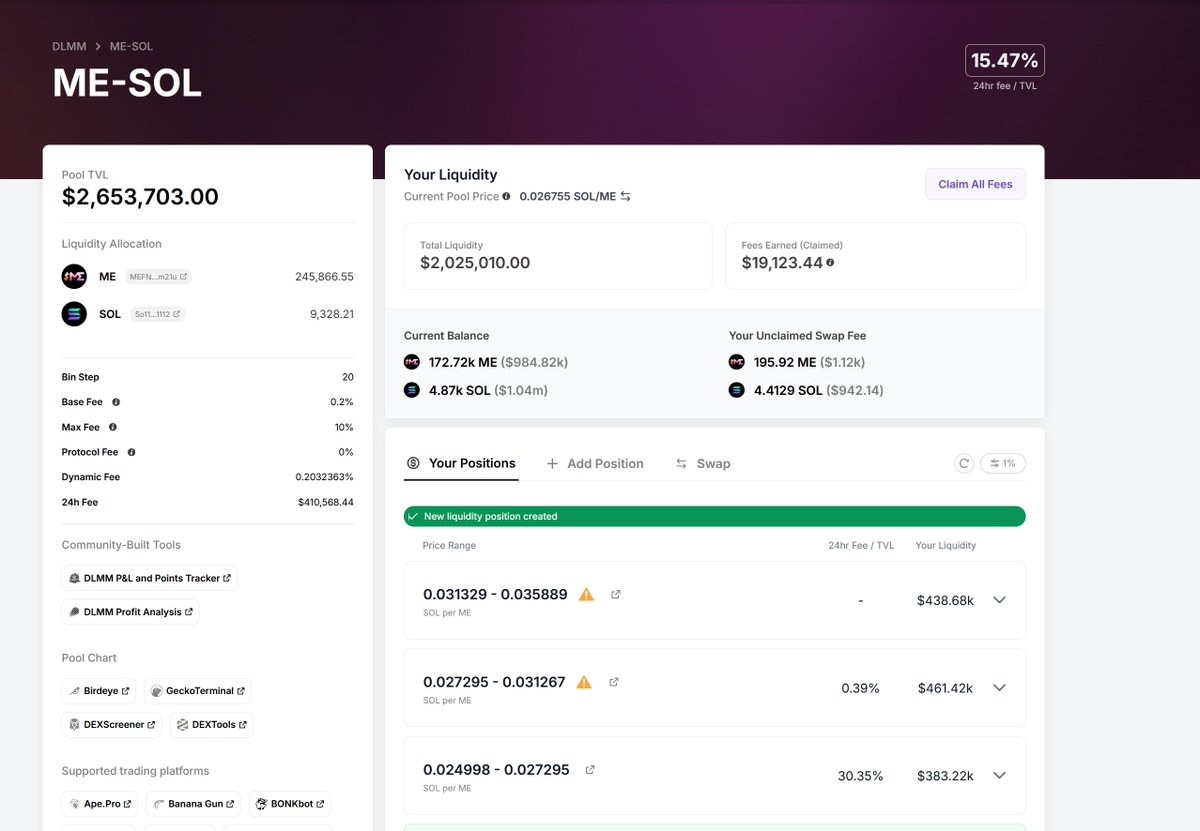Click the Total Liquidity value $2,025,010.00
Viewport: 1200px width, 831px height.
475,263
